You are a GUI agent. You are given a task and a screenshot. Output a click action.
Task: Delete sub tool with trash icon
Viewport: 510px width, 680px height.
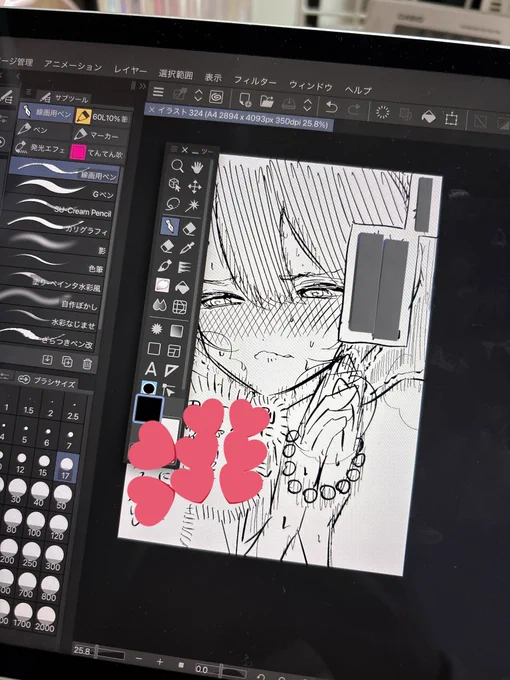pyautogui.click(x=87, y=363)
